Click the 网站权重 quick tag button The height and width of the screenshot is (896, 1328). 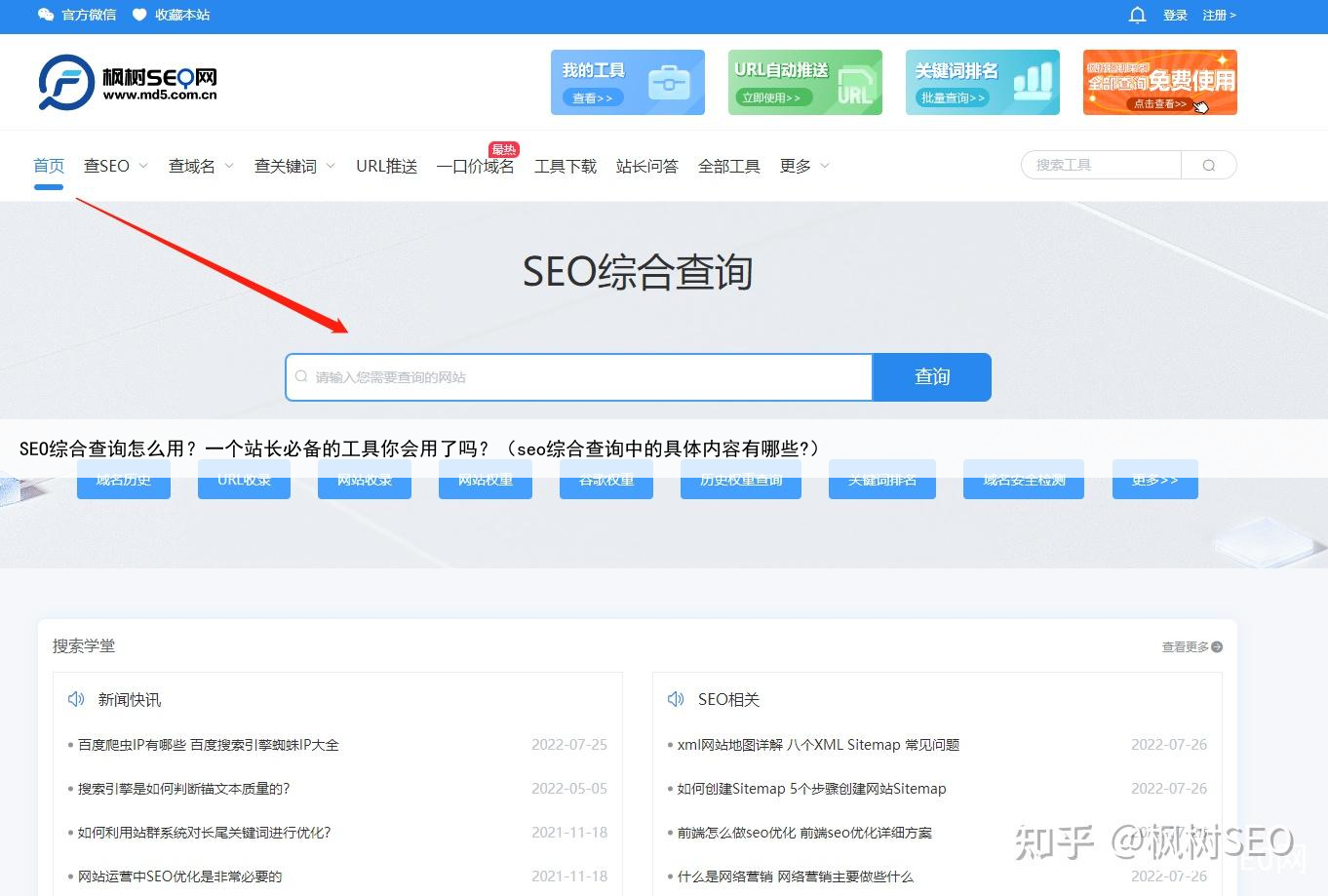(x=485, y=479)
